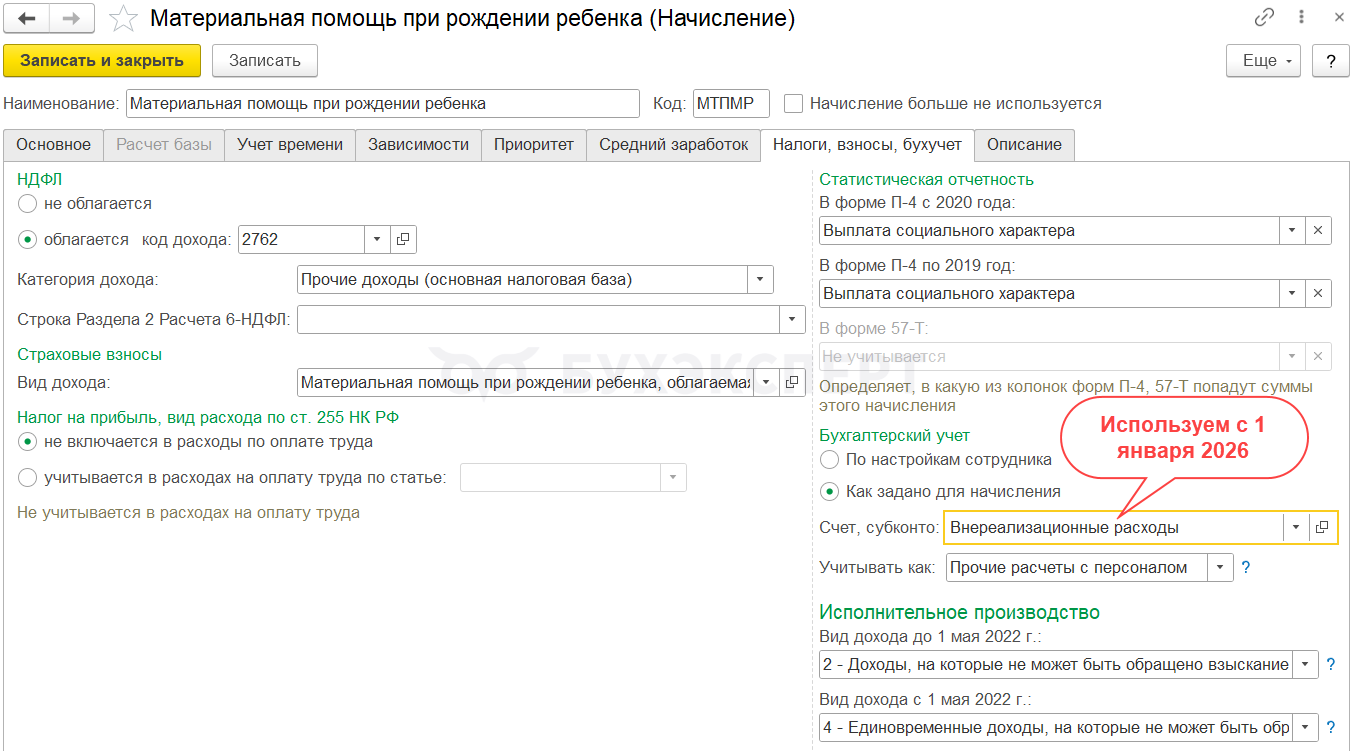This screenshot has height=751, width=1354.
Task: Click into the Наименование text field
Action: click(382, 103)
